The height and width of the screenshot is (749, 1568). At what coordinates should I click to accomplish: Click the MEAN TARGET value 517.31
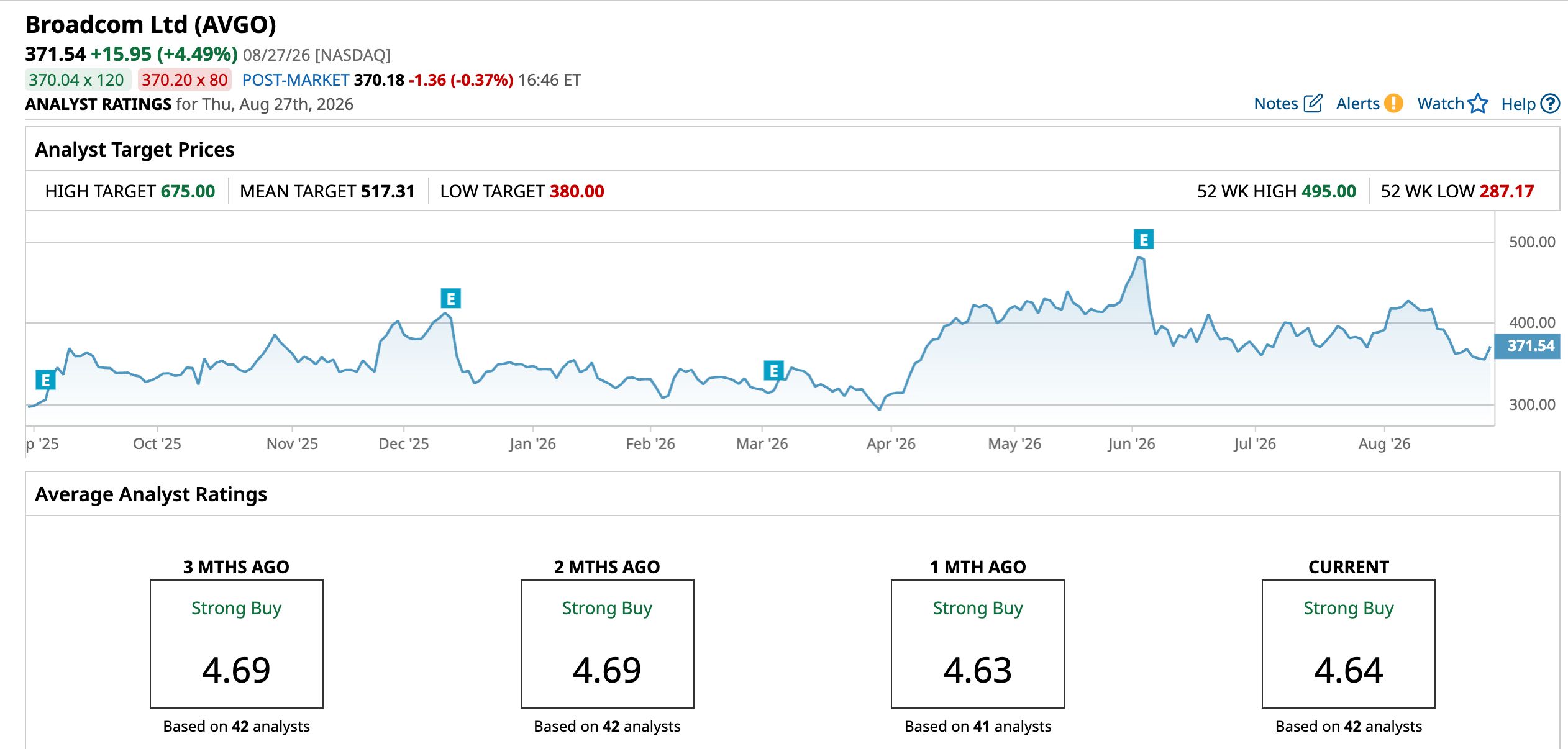[388, 191]
